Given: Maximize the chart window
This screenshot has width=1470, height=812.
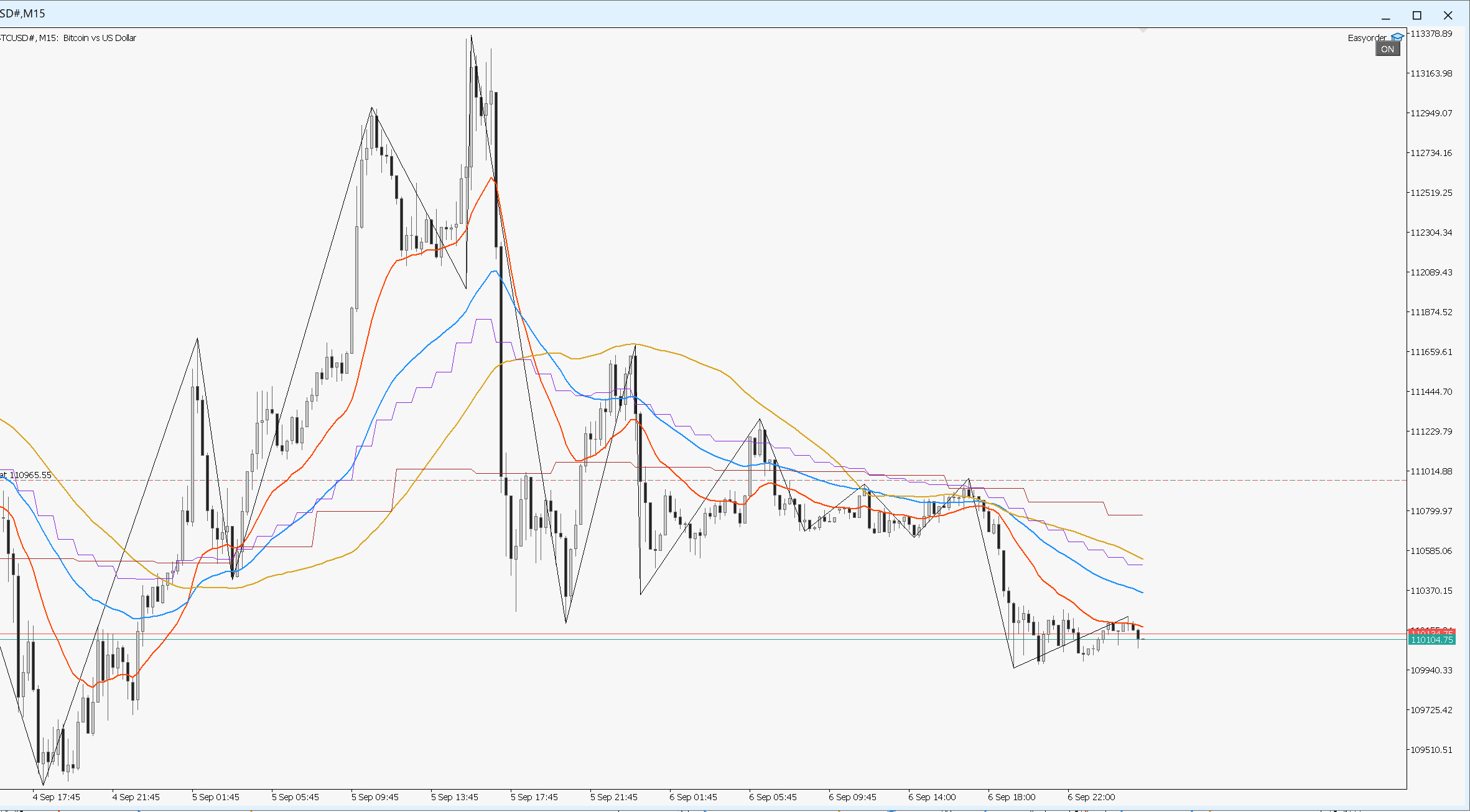Looking at the screenshot, I should tap(1417, 16).
